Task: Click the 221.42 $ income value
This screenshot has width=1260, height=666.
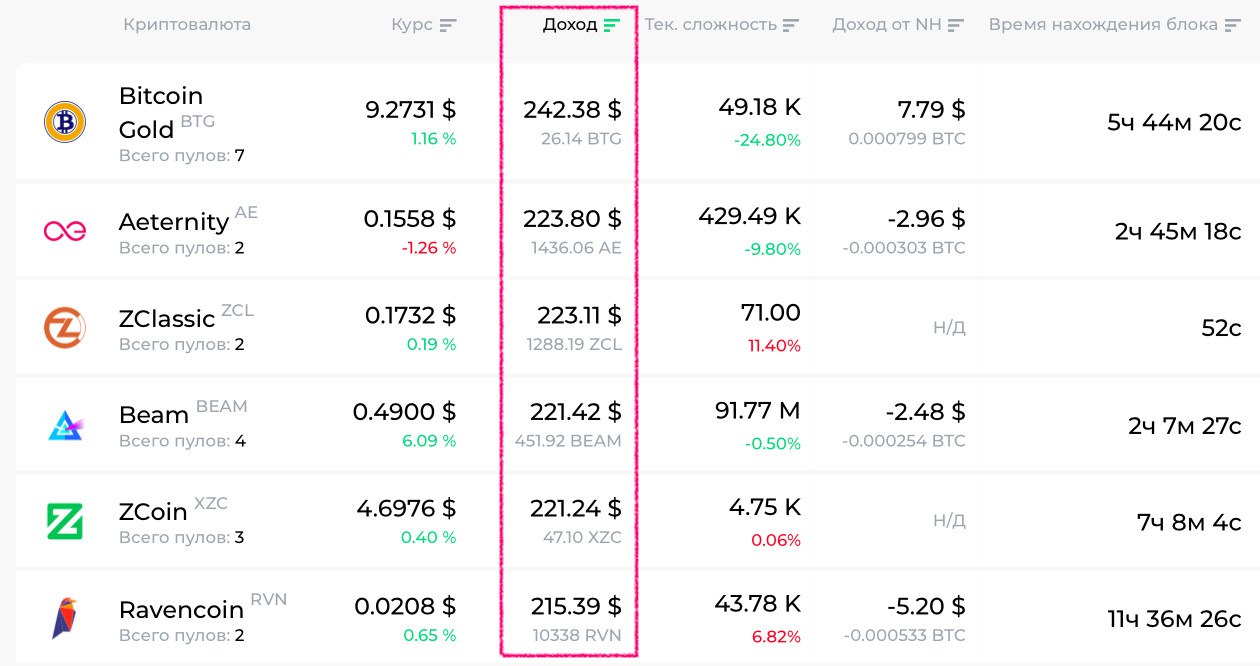Action: (x=575, y=411)
